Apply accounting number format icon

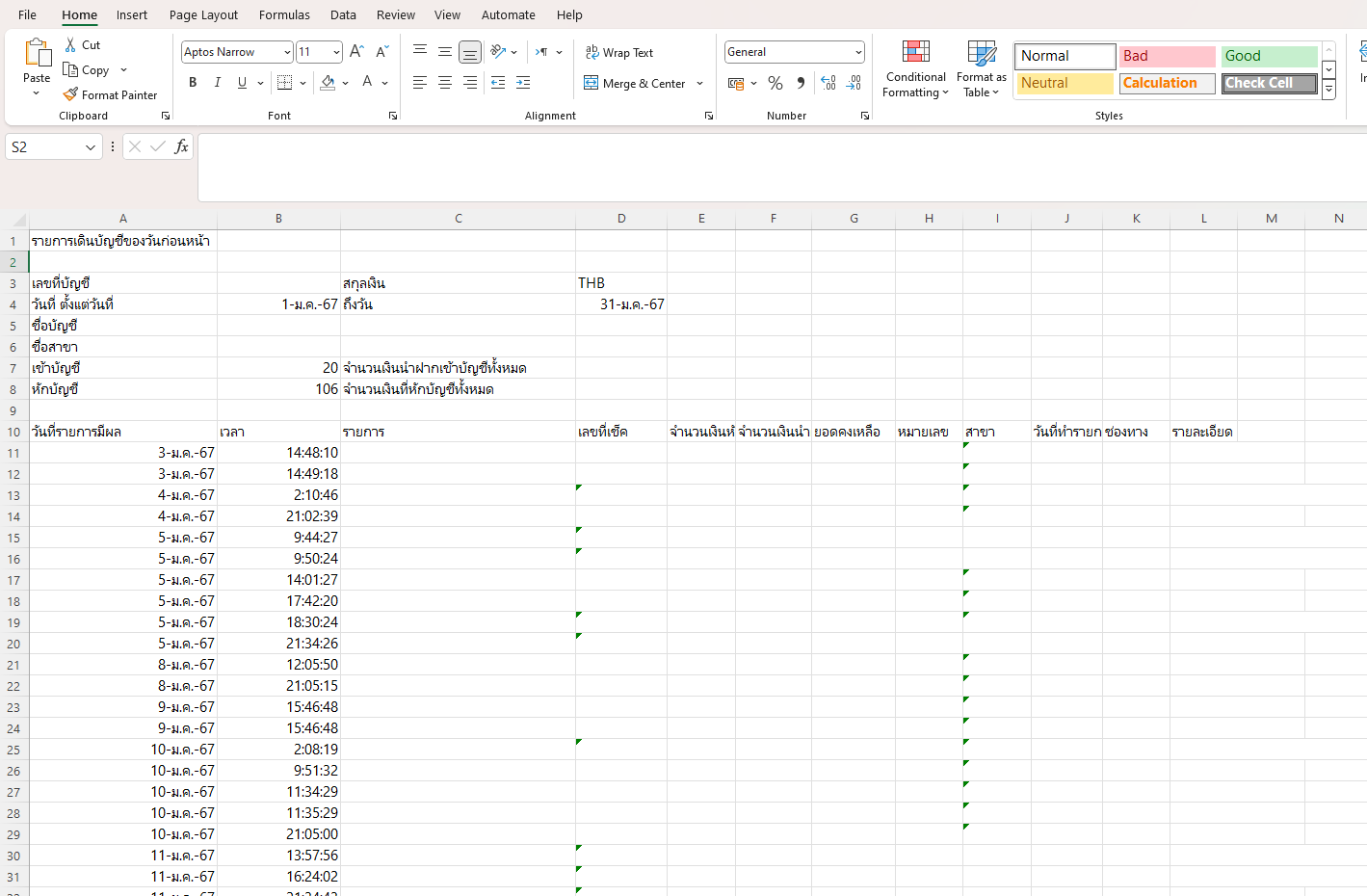coord(736,84)
